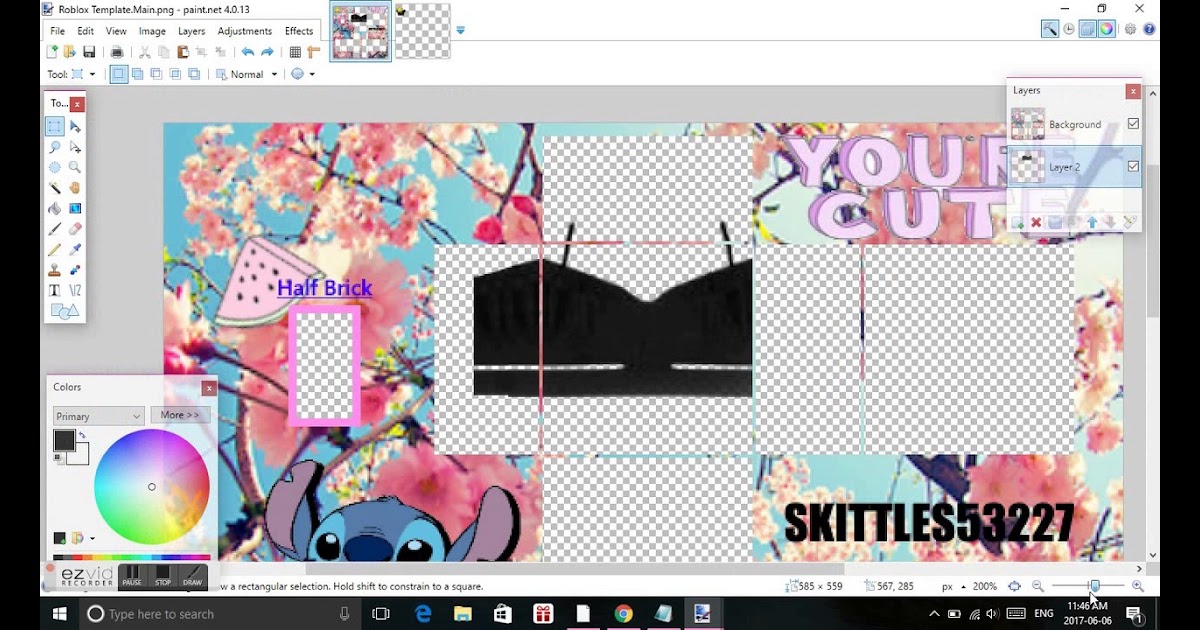Select the Text tool

55,290
